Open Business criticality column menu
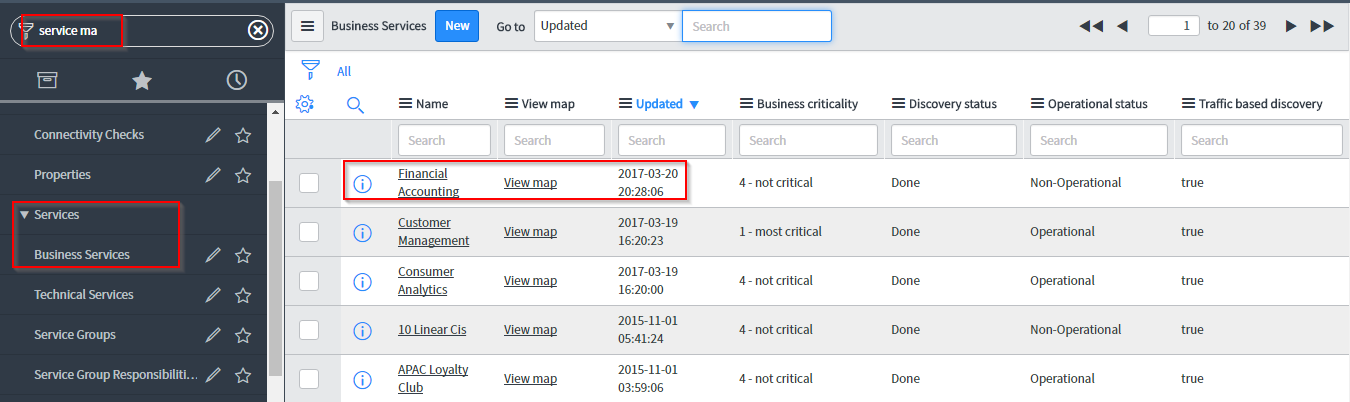 747,104
